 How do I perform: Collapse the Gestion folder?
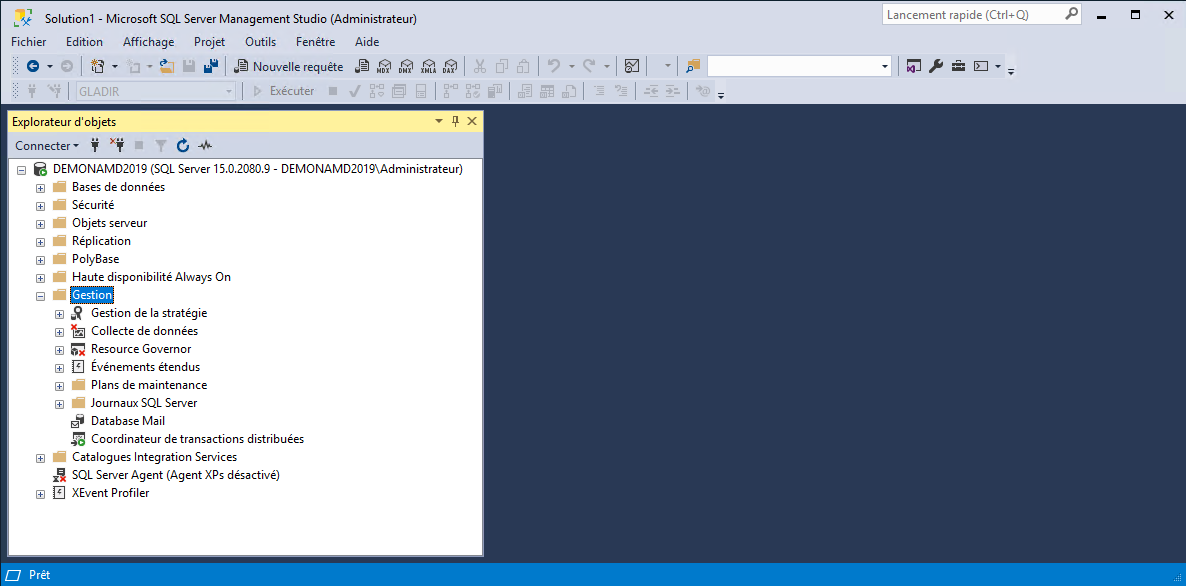[41, 296]
